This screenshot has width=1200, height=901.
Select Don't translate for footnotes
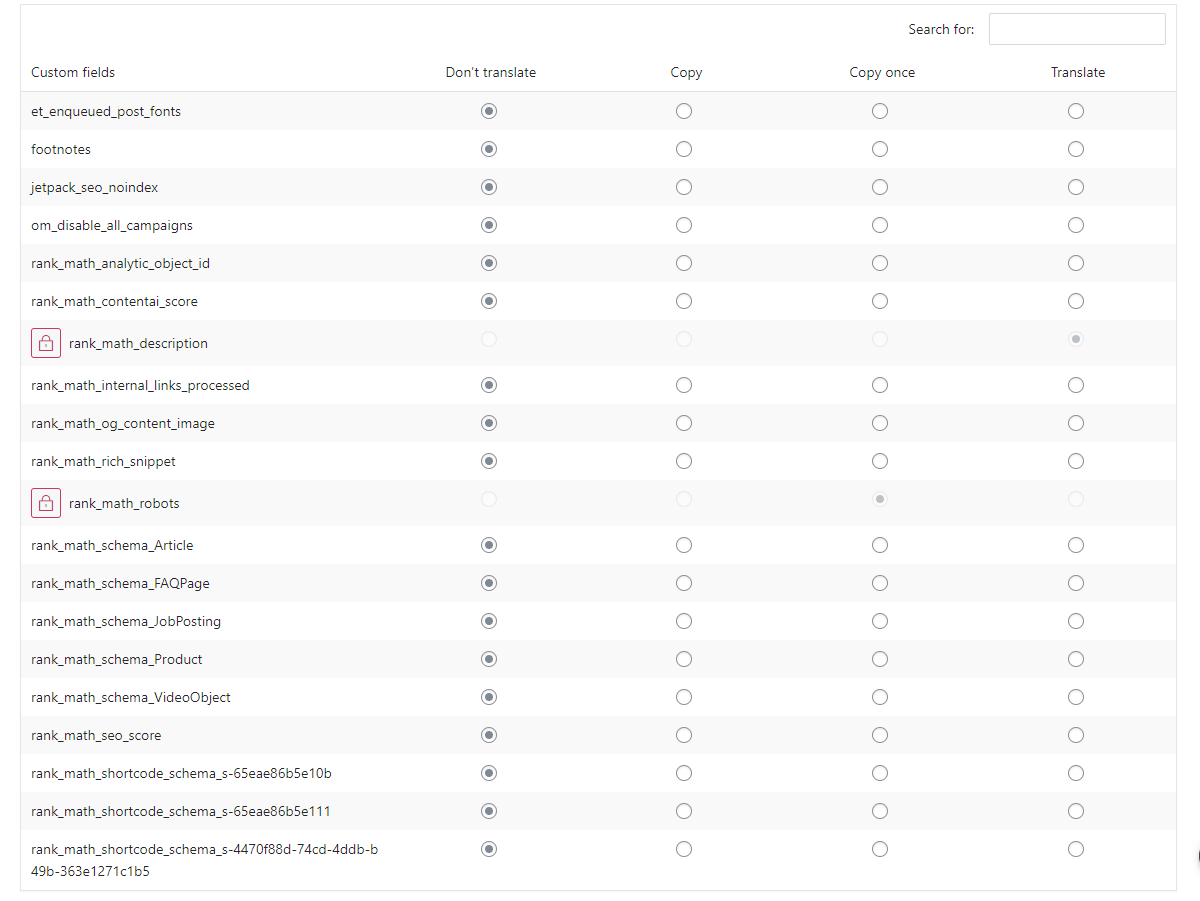pyautogui.click(x=489, y=149)
